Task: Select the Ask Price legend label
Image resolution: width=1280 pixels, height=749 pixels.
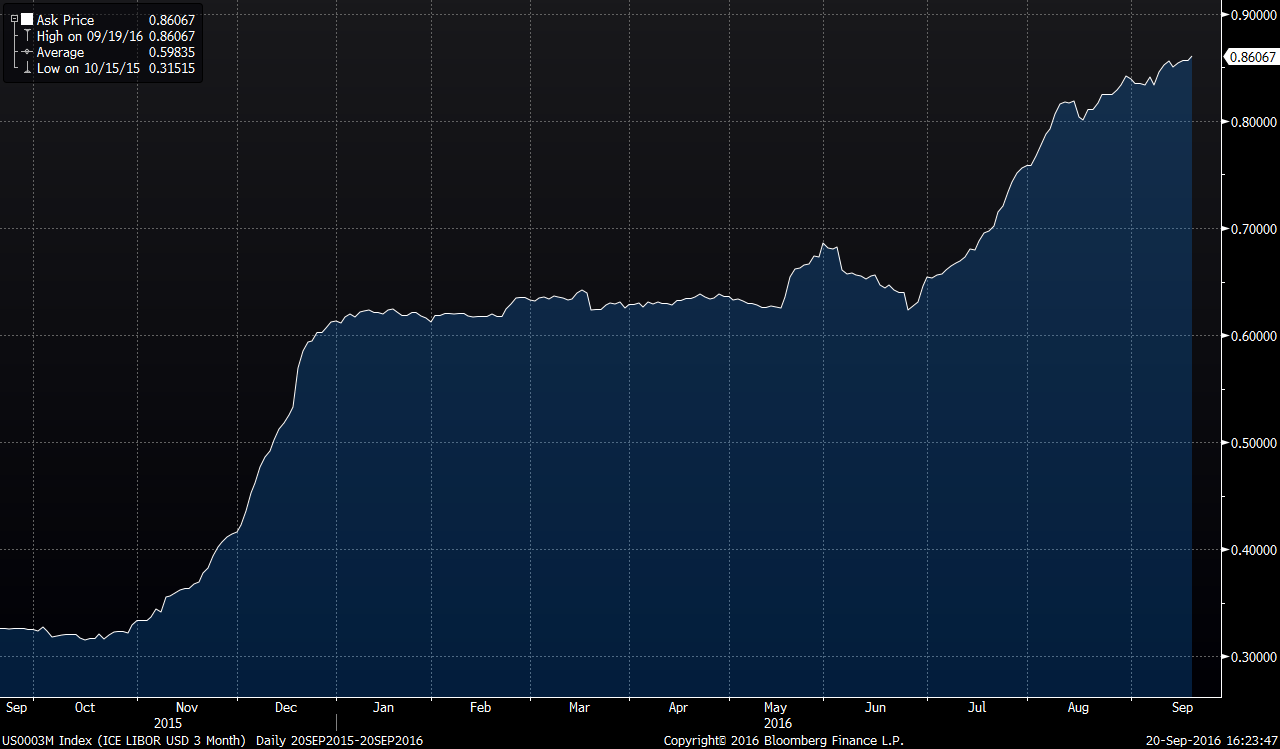Action: pyautogui.click(x=65, y=20)
